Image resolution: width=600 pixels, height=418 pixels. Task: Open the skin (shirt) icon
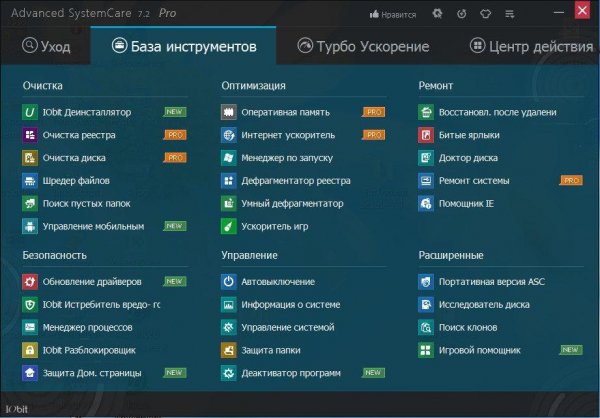(485, 14)
